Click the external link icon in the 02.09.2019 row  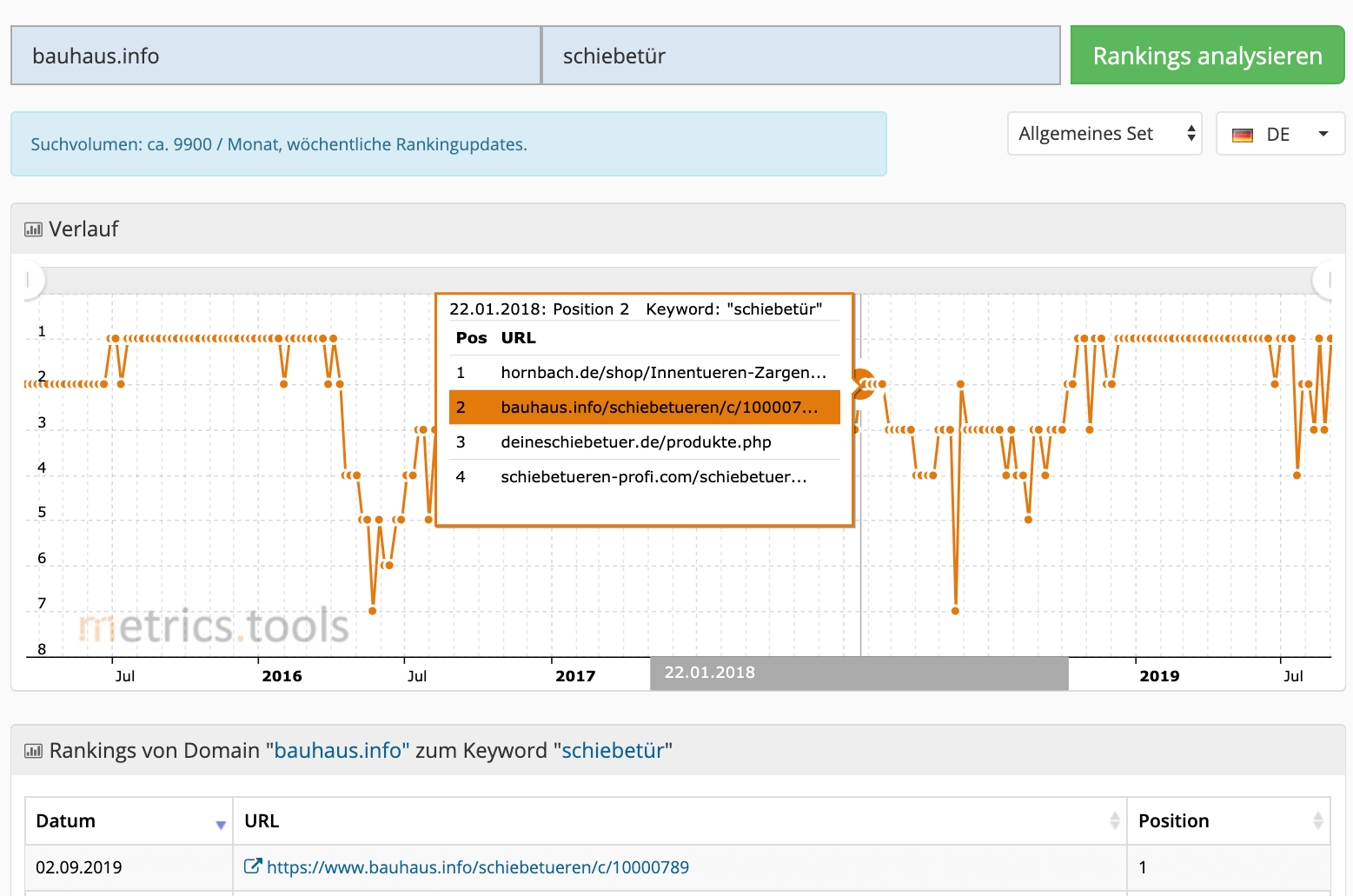253,866
